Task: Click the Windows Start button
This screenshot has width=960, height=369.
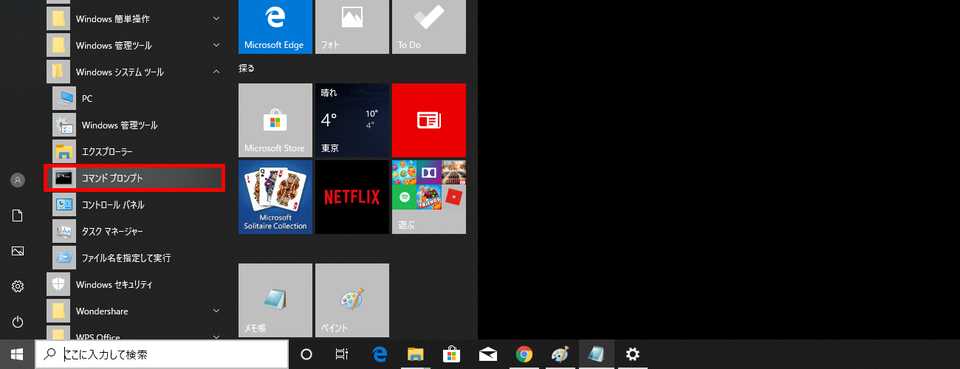Action: [17, 354]
